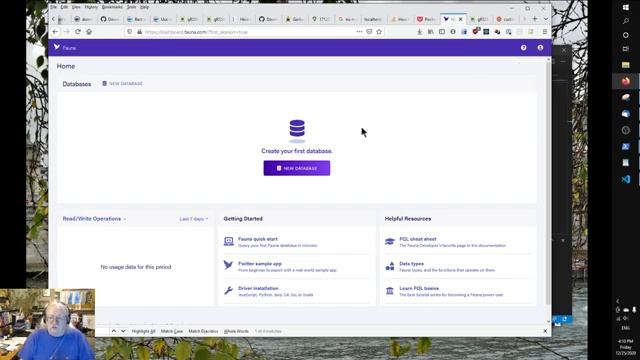This screenshot has height=360, width=640.
Task: Toggle Match Case in find bar
Action: pos(171,331)
